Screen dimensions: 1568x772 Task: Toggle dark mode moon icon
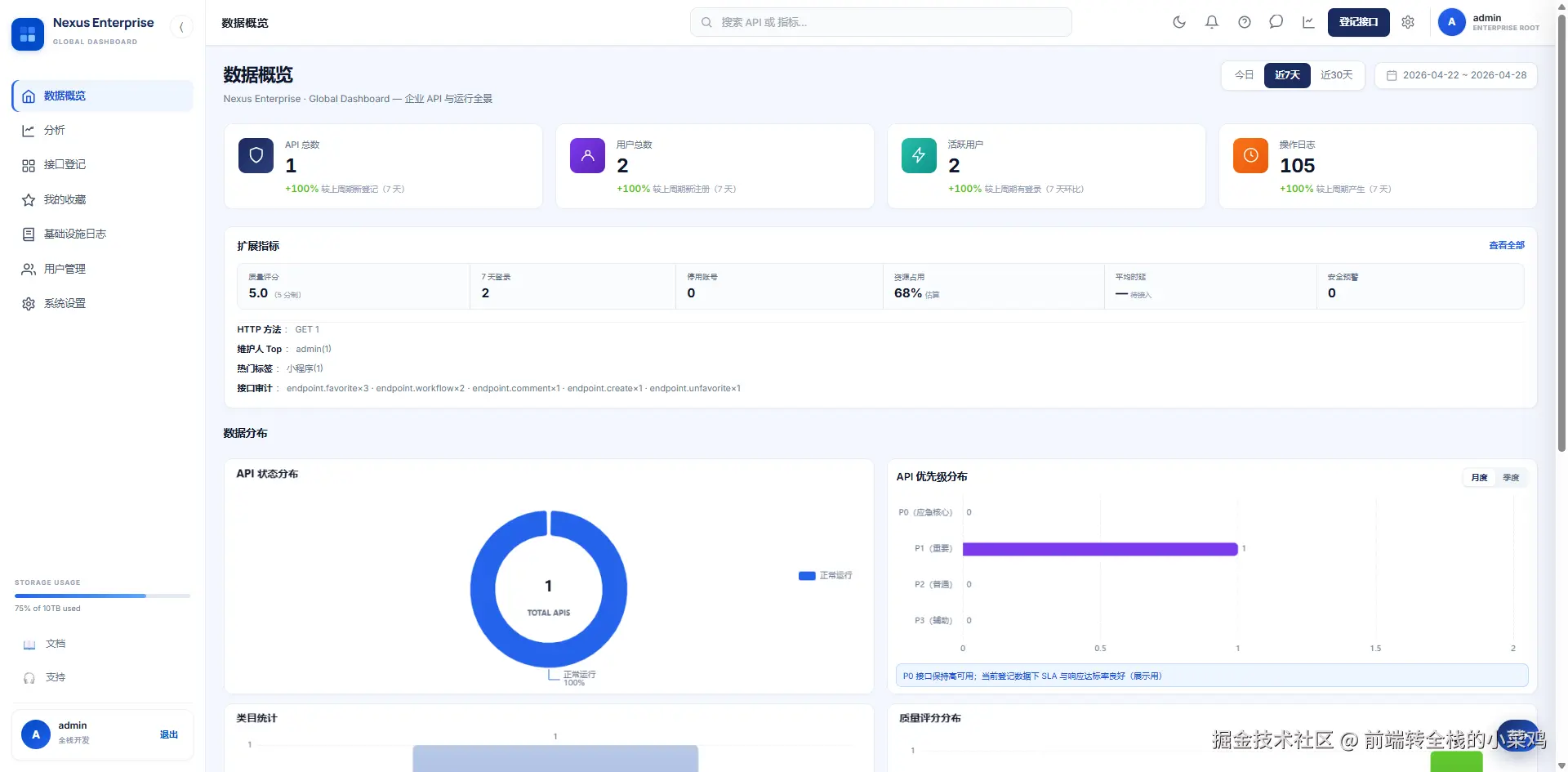(1178, 22)
